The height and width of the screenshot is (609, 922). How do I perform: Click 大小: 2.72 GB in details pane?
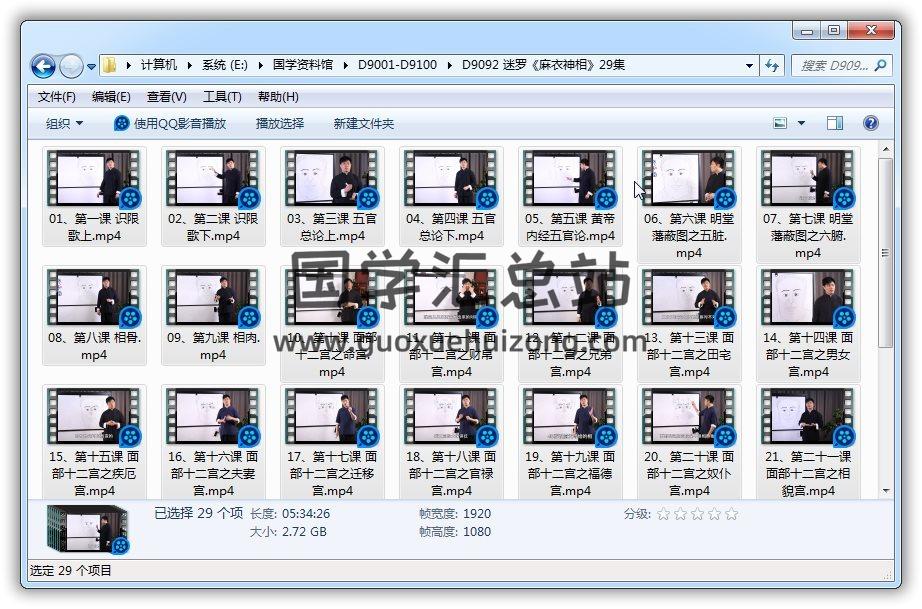coord(288,532)
